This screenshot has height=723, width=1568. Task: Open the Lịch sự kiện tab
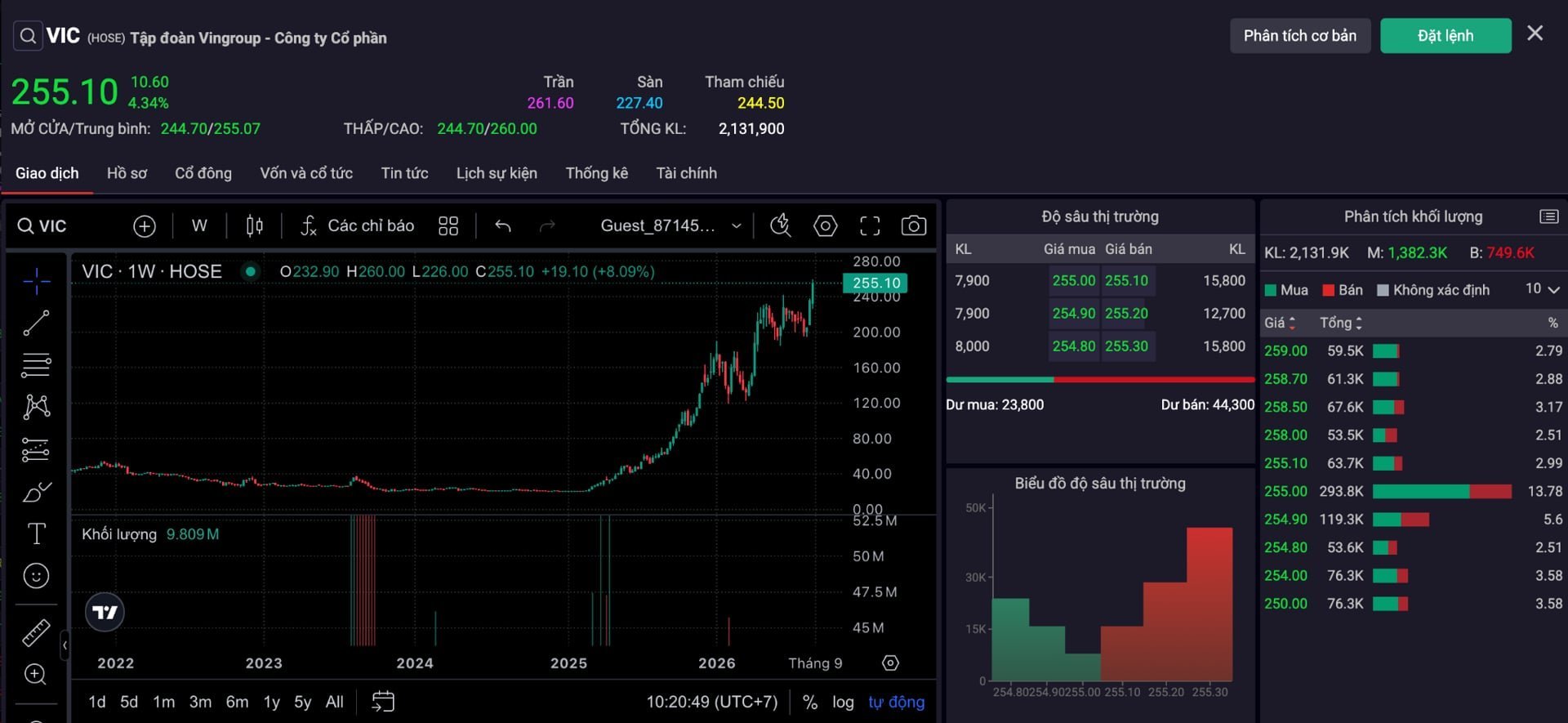click(x=497, y=173)
